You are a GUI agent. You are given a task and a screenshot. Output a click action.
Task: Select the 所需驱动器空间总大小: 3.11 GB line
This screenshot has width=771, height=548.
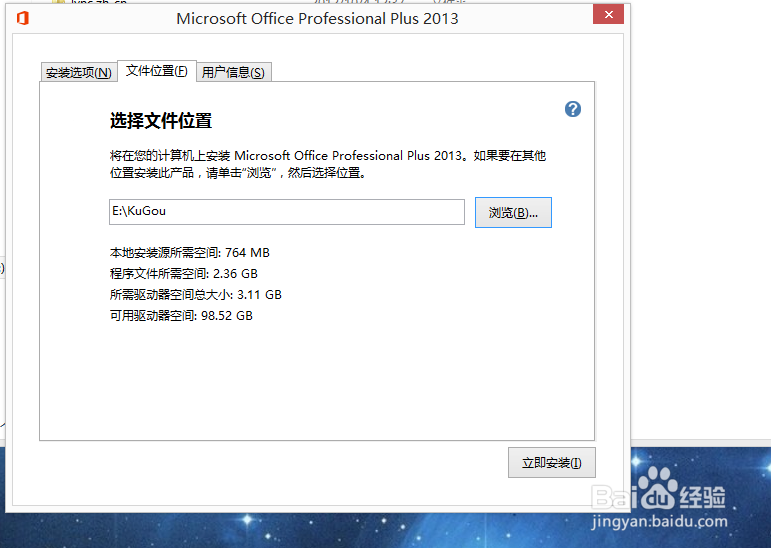click(196, 295)
